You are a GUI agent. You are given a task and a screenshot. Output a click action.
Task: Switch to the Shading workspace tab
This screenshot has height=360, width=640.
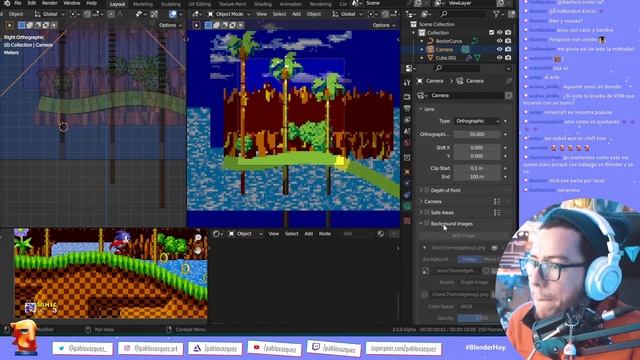[262, 4]
